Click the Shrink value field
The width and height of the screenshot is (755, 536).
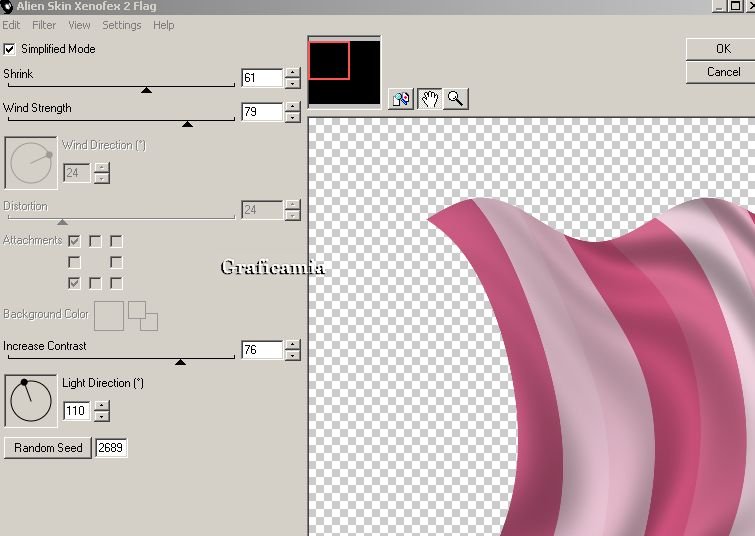pos(261,78)
